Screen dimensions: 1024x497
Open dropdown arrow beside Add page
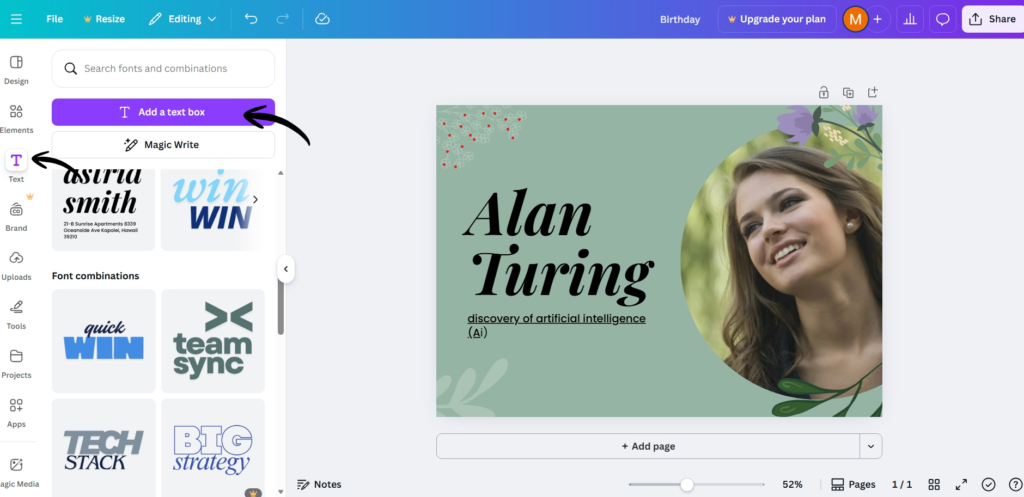pos(871,446)
